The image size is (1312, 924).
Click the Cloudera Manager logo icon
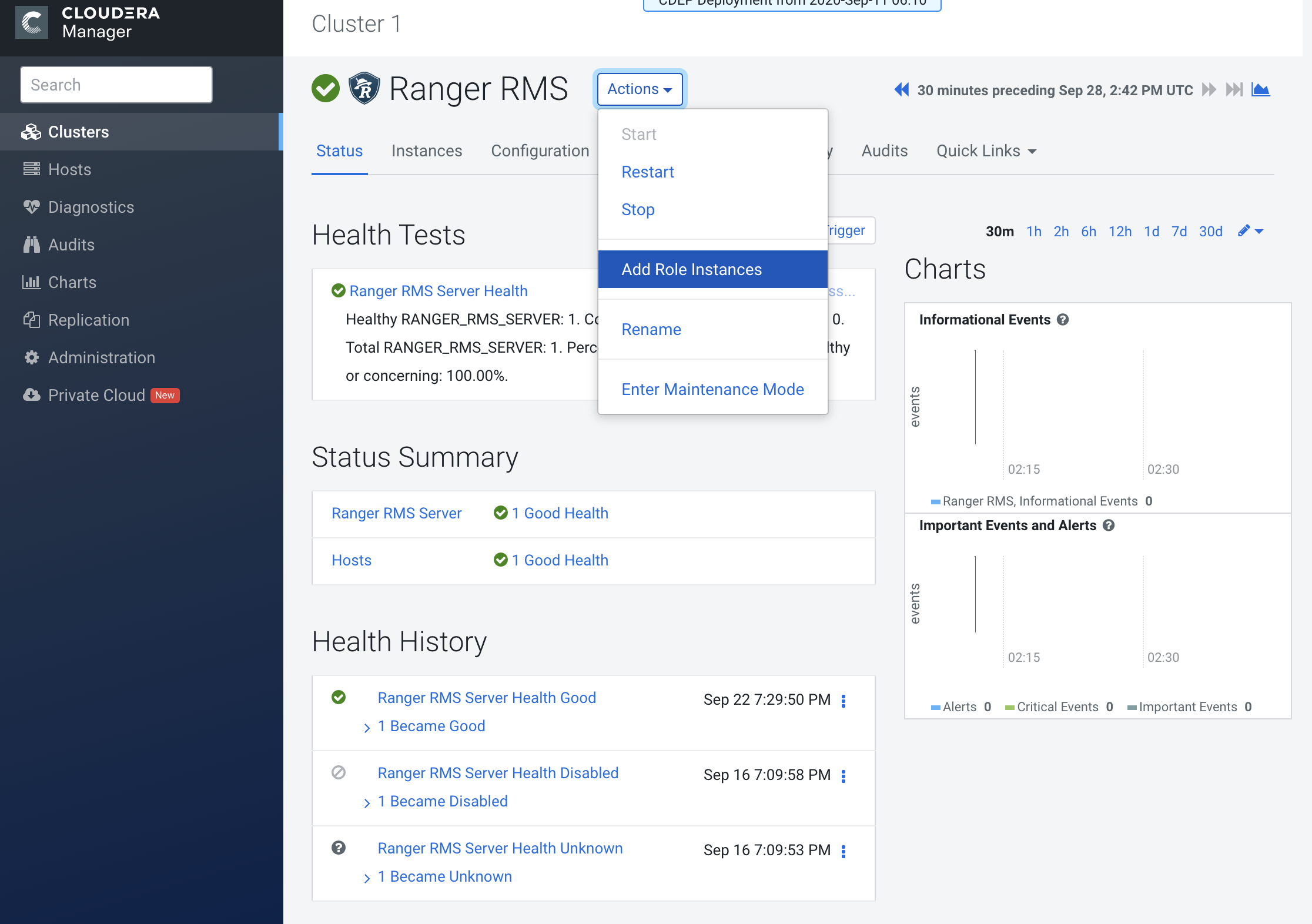point(32,22)
